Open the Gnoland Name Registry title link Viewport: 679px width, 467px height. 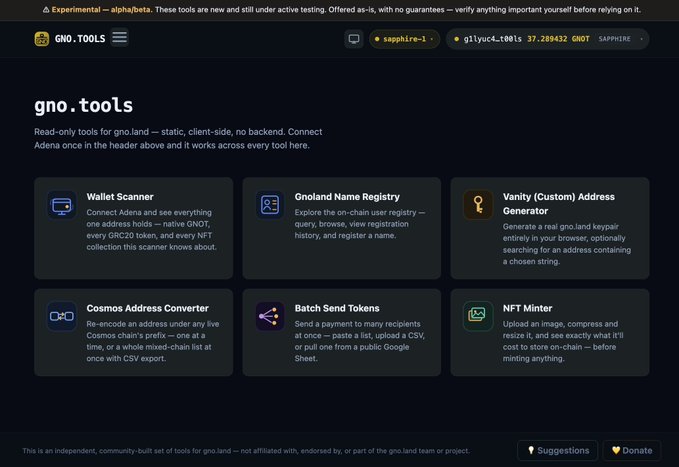pos(347,197)
